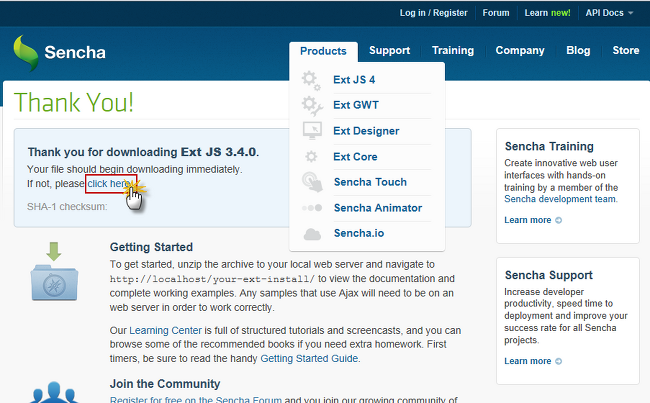Click the Ext GWT gear-wrench icon
Image resolution: width=650 pixels, height=403 pixels.
pos(312,106)
